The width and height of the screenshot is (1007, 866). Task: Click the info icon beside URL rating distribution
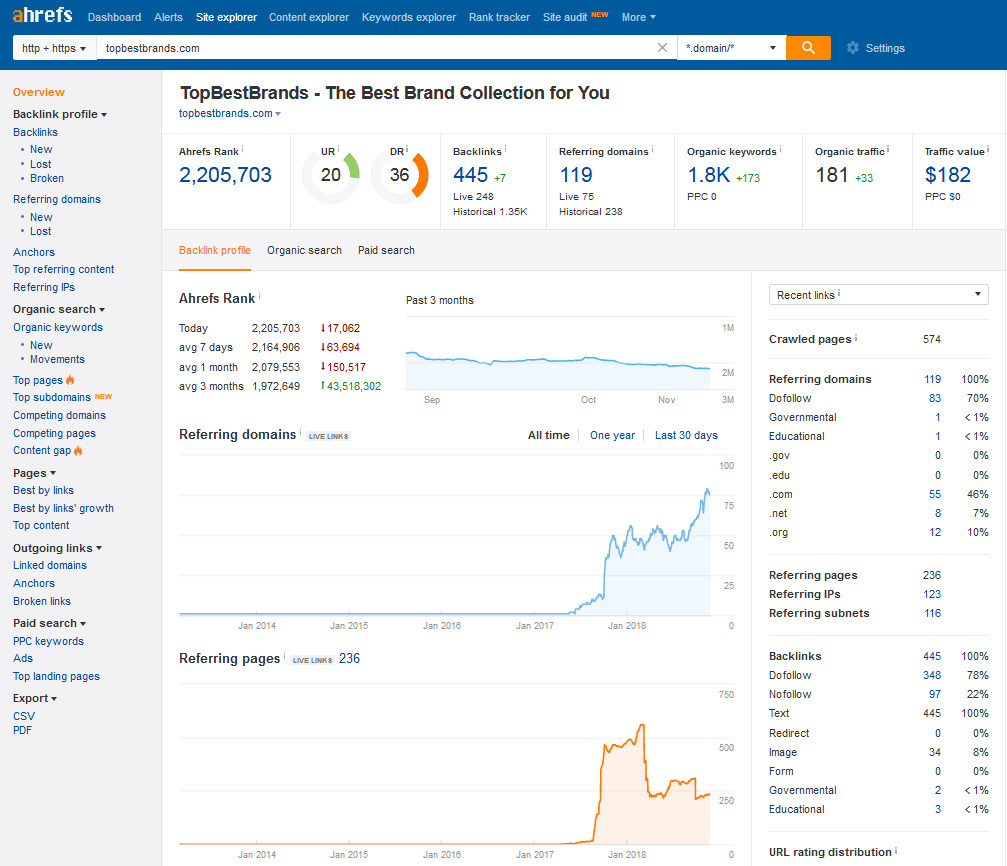click(x=896, y=851)
